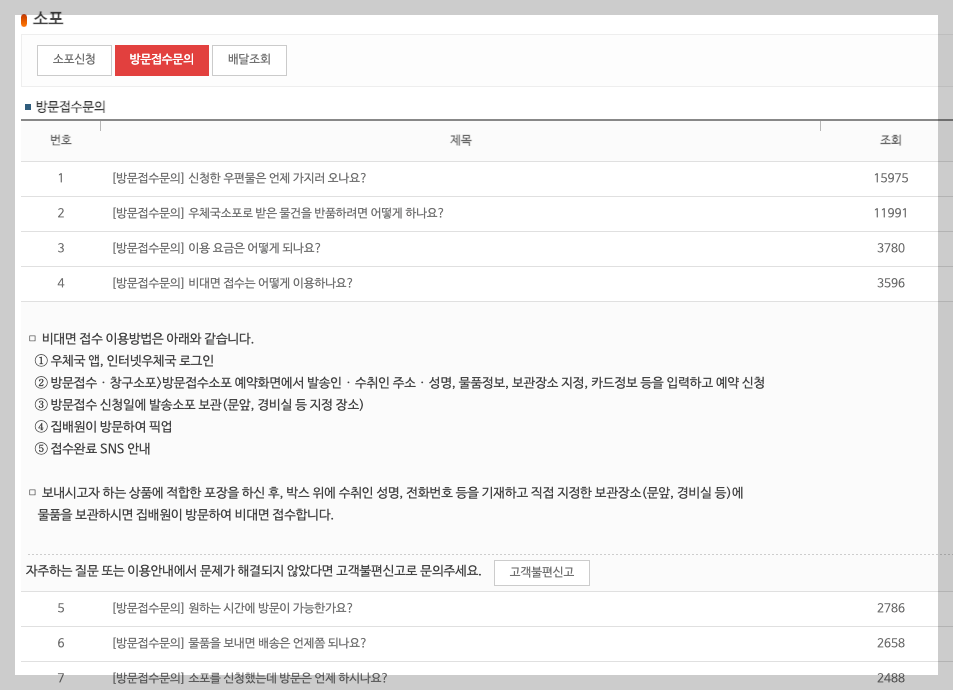Switch to the 소포신청 tab

[x=72, y=60]
